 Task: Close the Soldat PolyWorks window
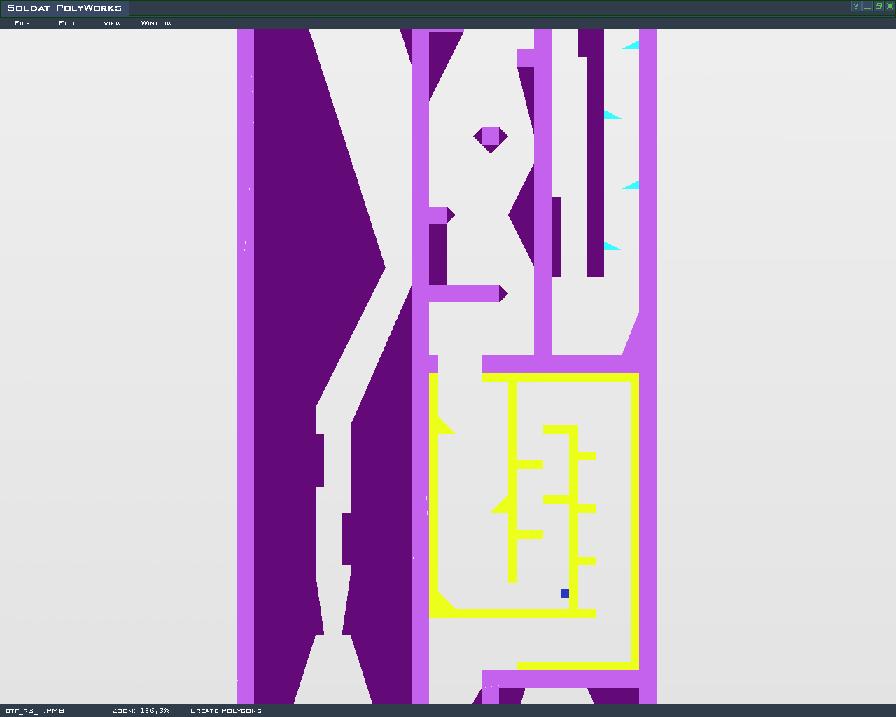pyautogui.click(x=889, y=6)
